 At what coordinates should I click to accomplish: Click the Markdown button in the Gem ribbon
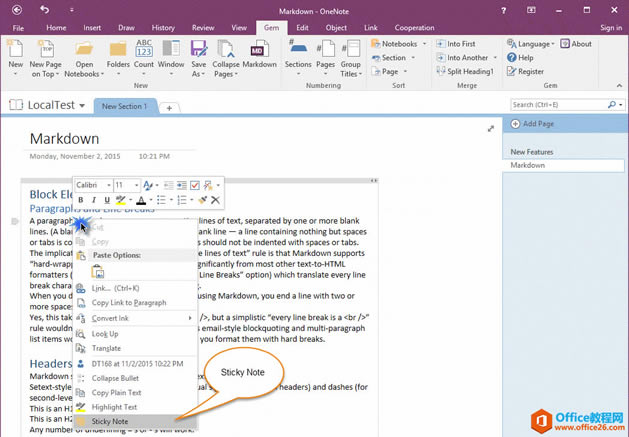coord(258,54)
